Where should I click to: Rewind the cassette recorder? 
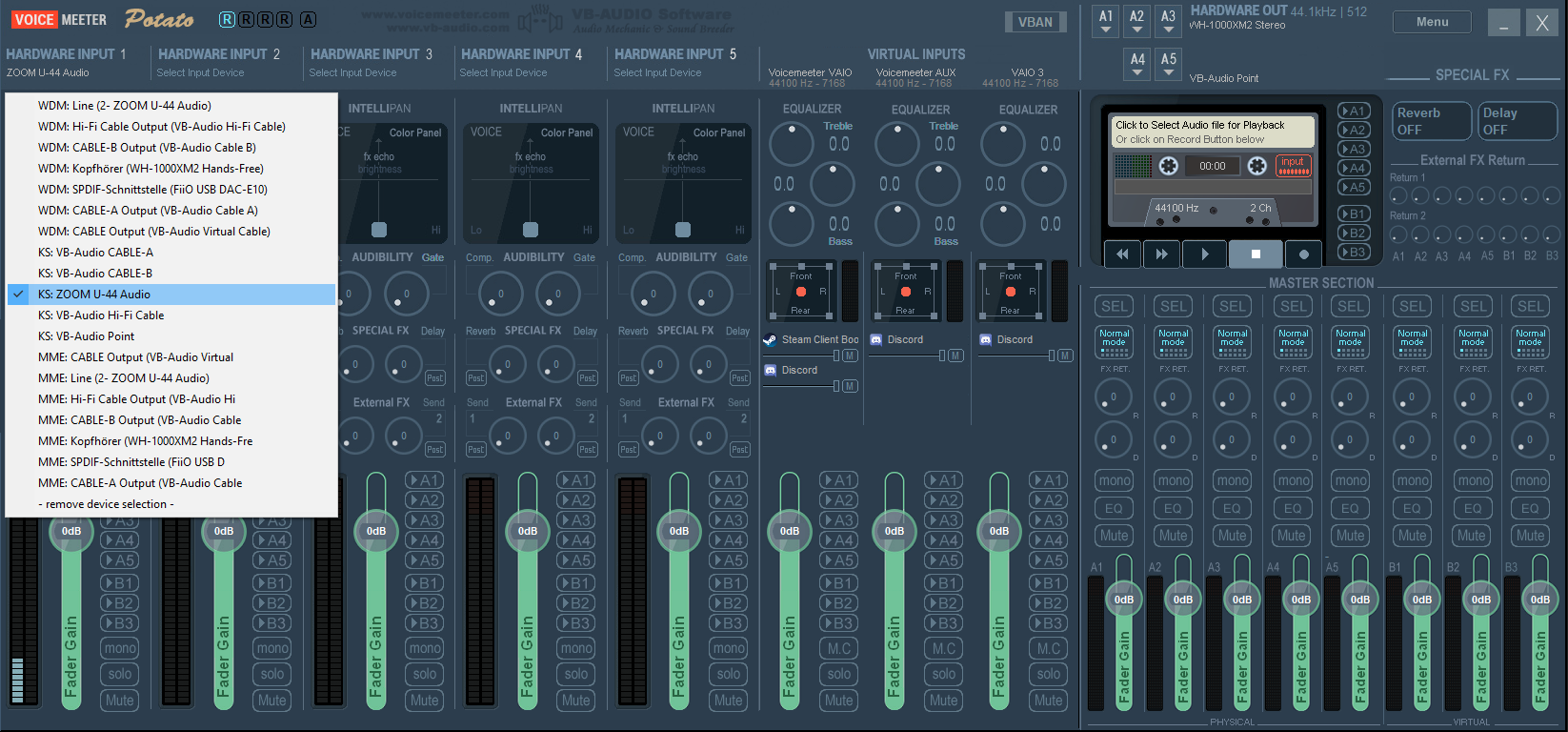(1122, 254)
